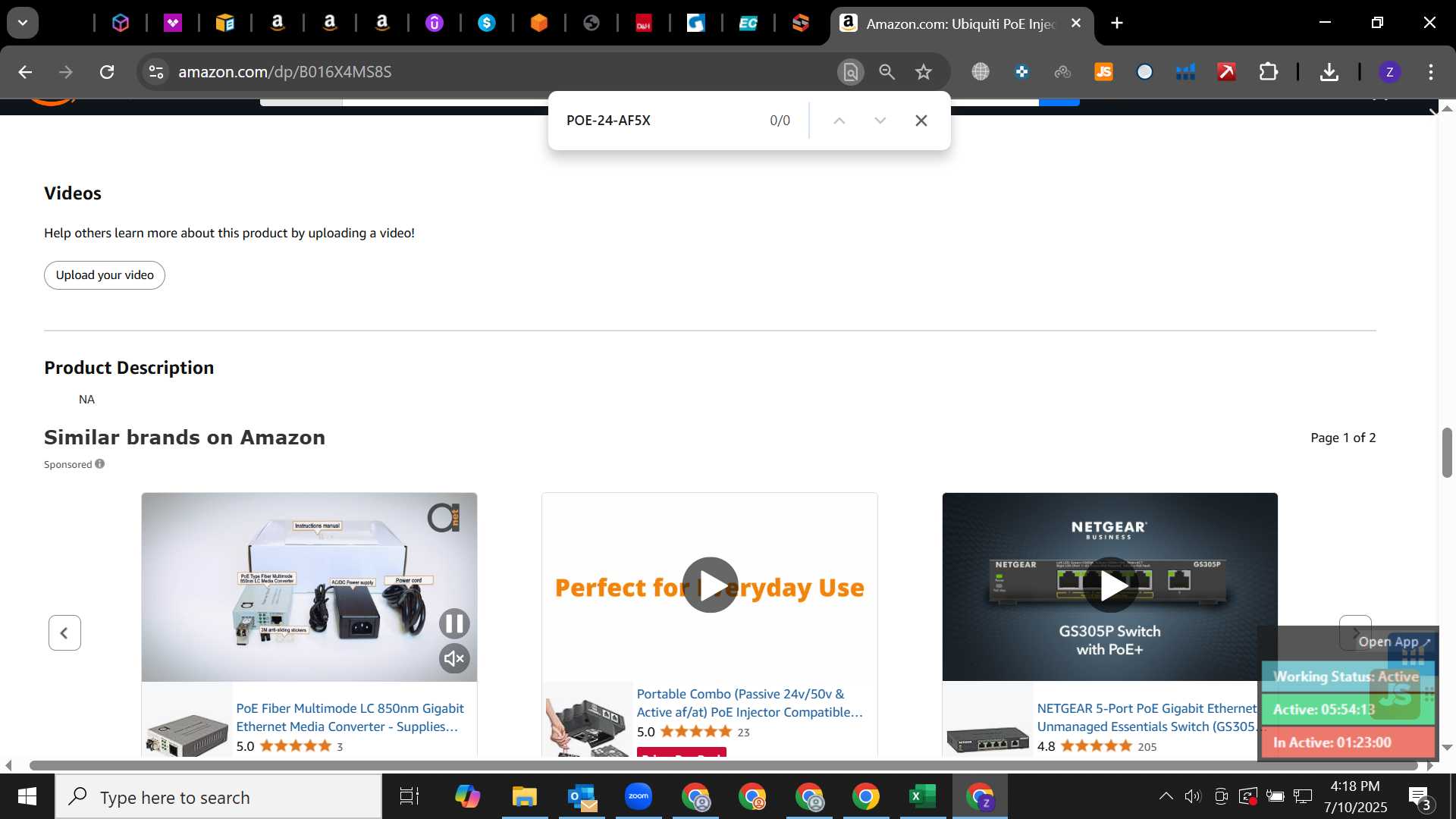
Task: Pause the media converter video
Action: pos(454,623)
